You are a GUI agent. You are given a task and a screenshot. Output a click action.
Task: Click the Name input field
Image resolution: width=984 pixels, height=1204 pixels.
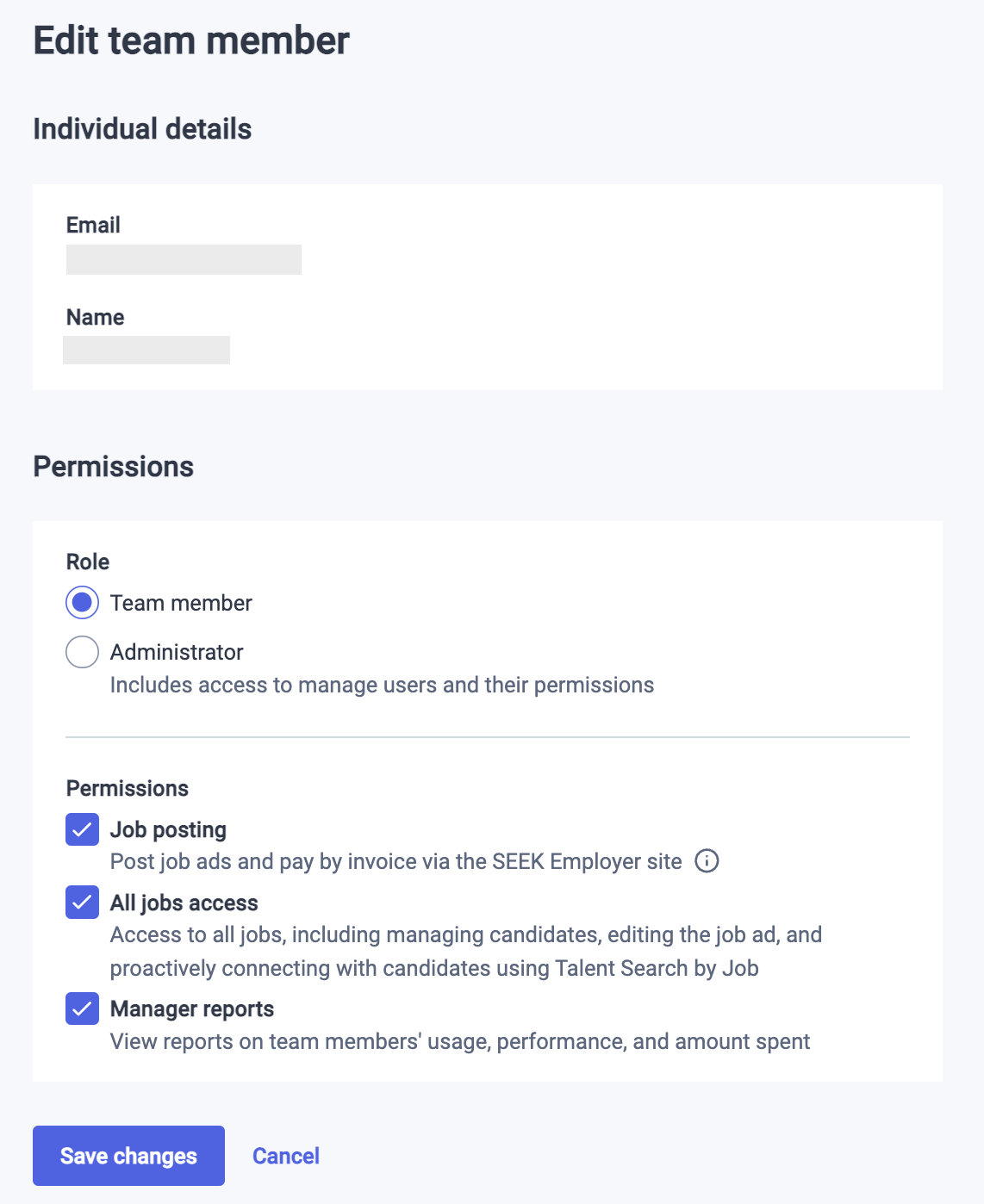146,351
